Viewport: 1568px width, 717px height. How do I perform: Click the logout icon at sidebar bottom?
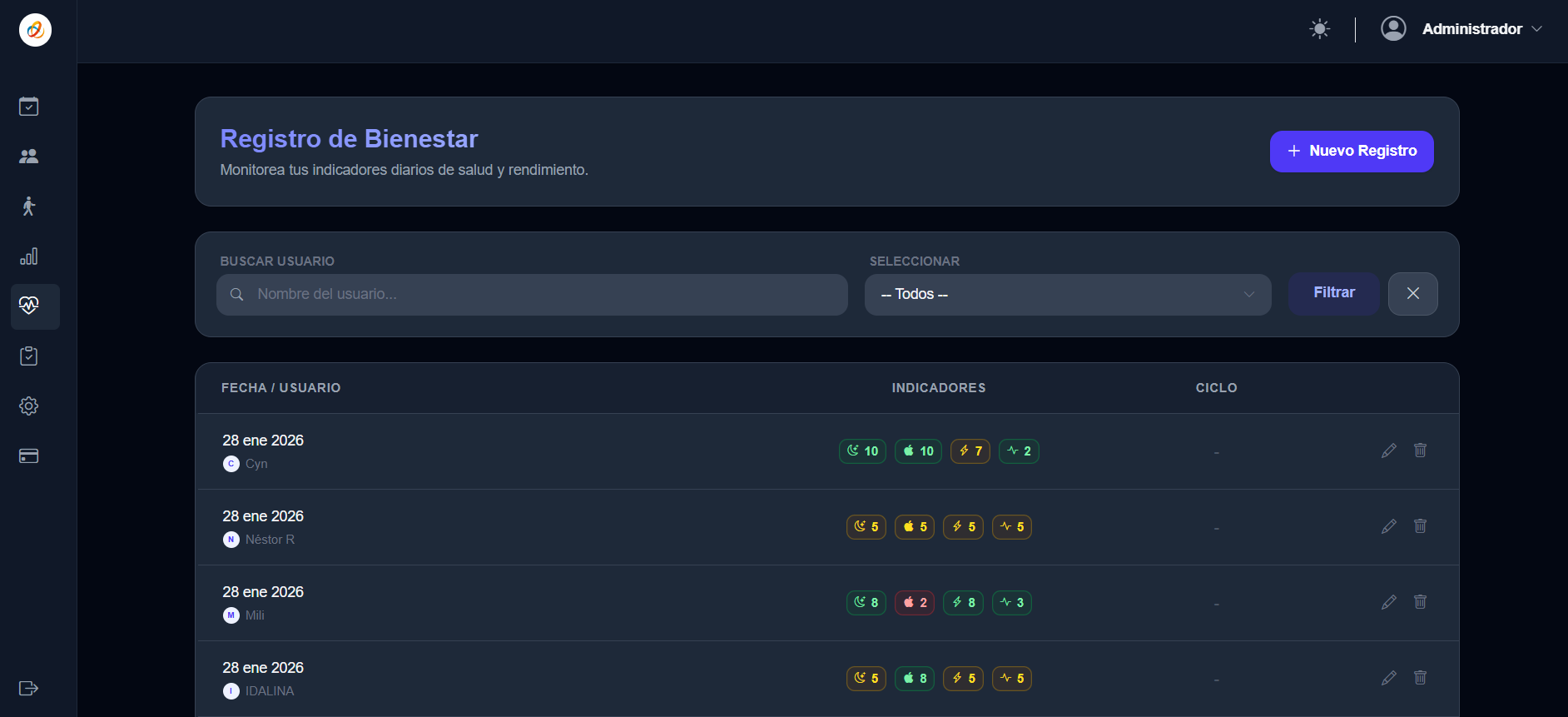[29, 689]
